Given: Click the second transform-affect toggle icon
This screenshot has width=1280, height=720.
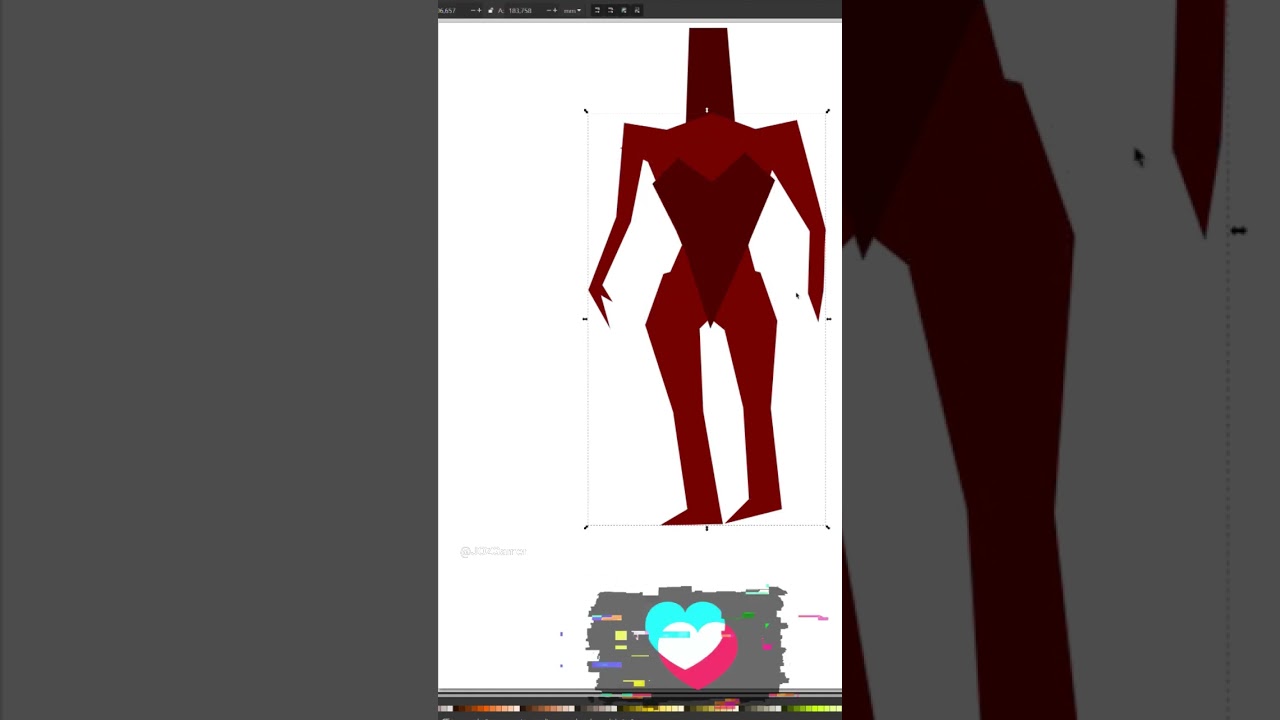Looking at the screenshot, I should [x=610, y=10].
